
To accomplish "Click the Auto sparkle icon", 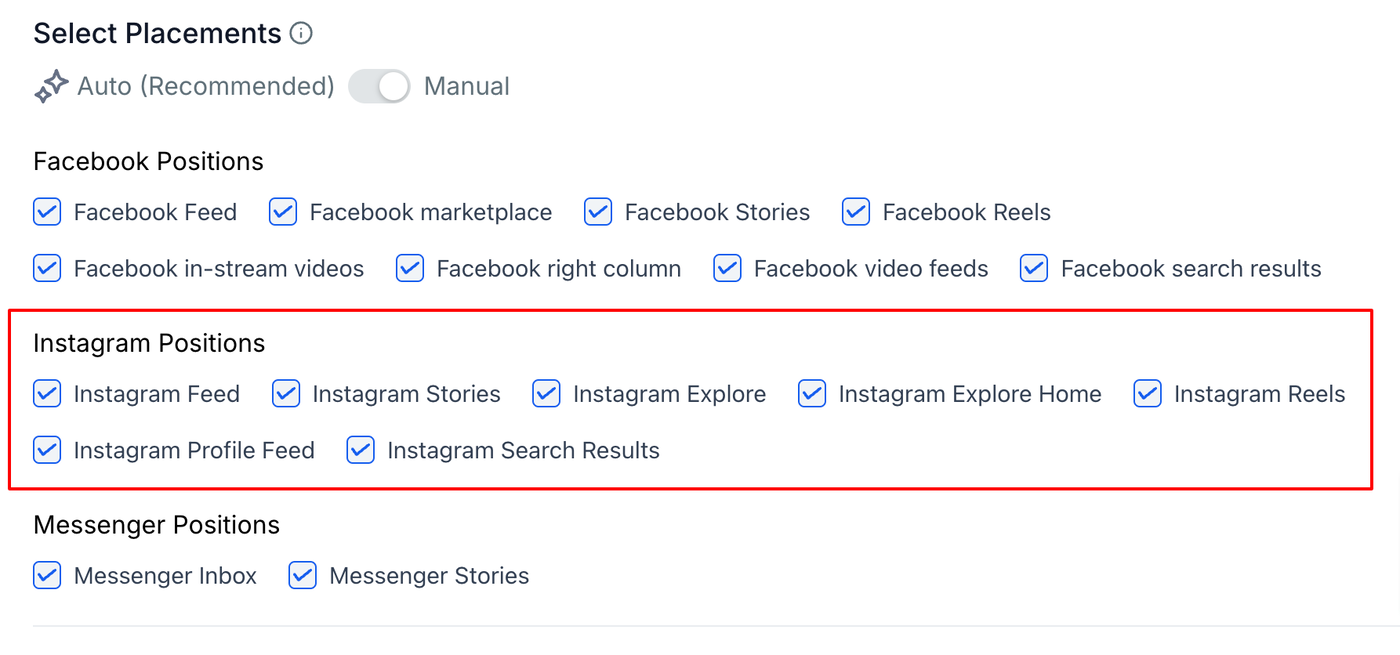I will point(51,87).
